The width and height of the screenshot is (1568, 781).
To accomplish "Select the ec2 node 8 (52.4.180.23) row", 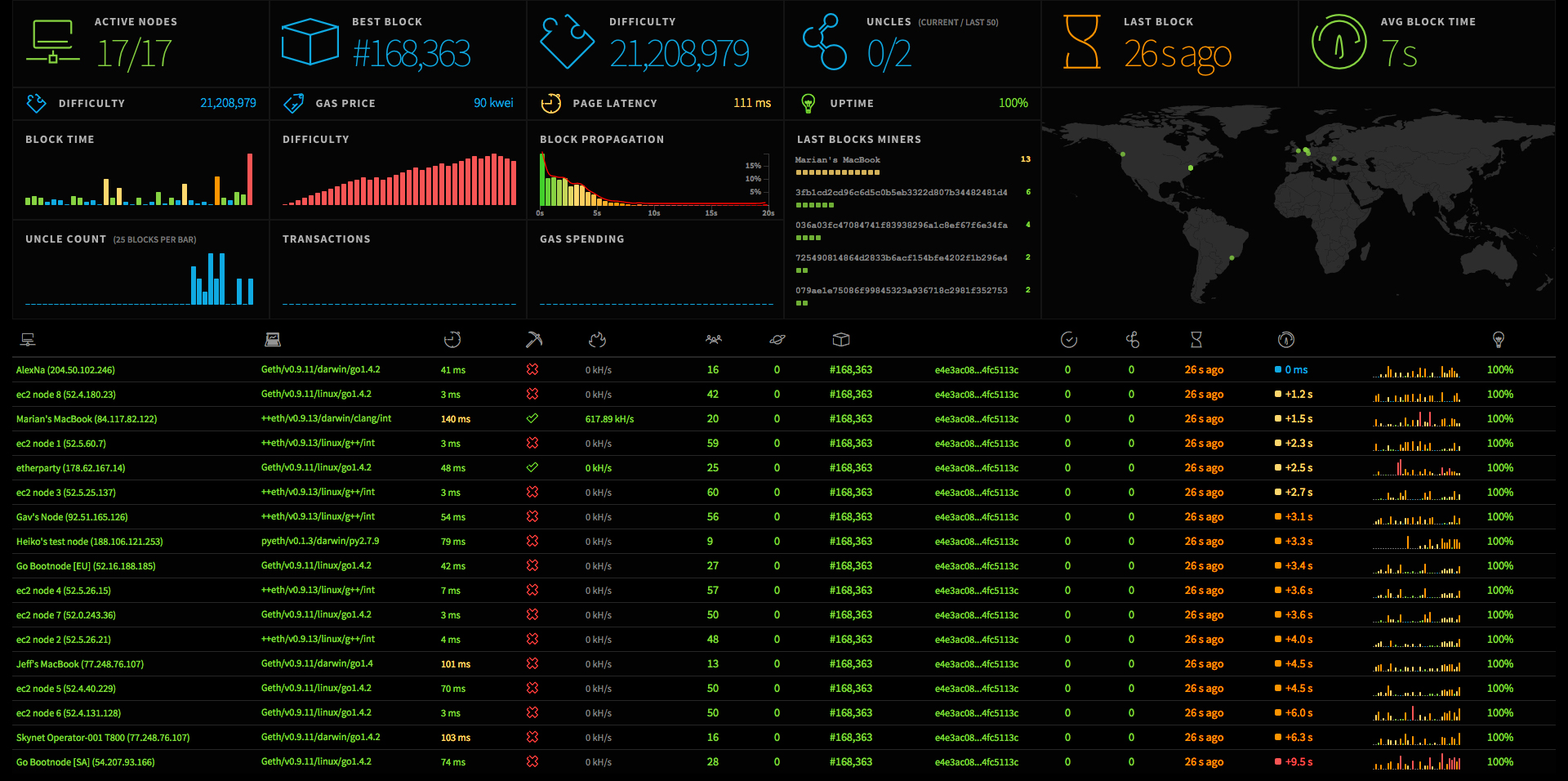I will [x=784, y=395].
